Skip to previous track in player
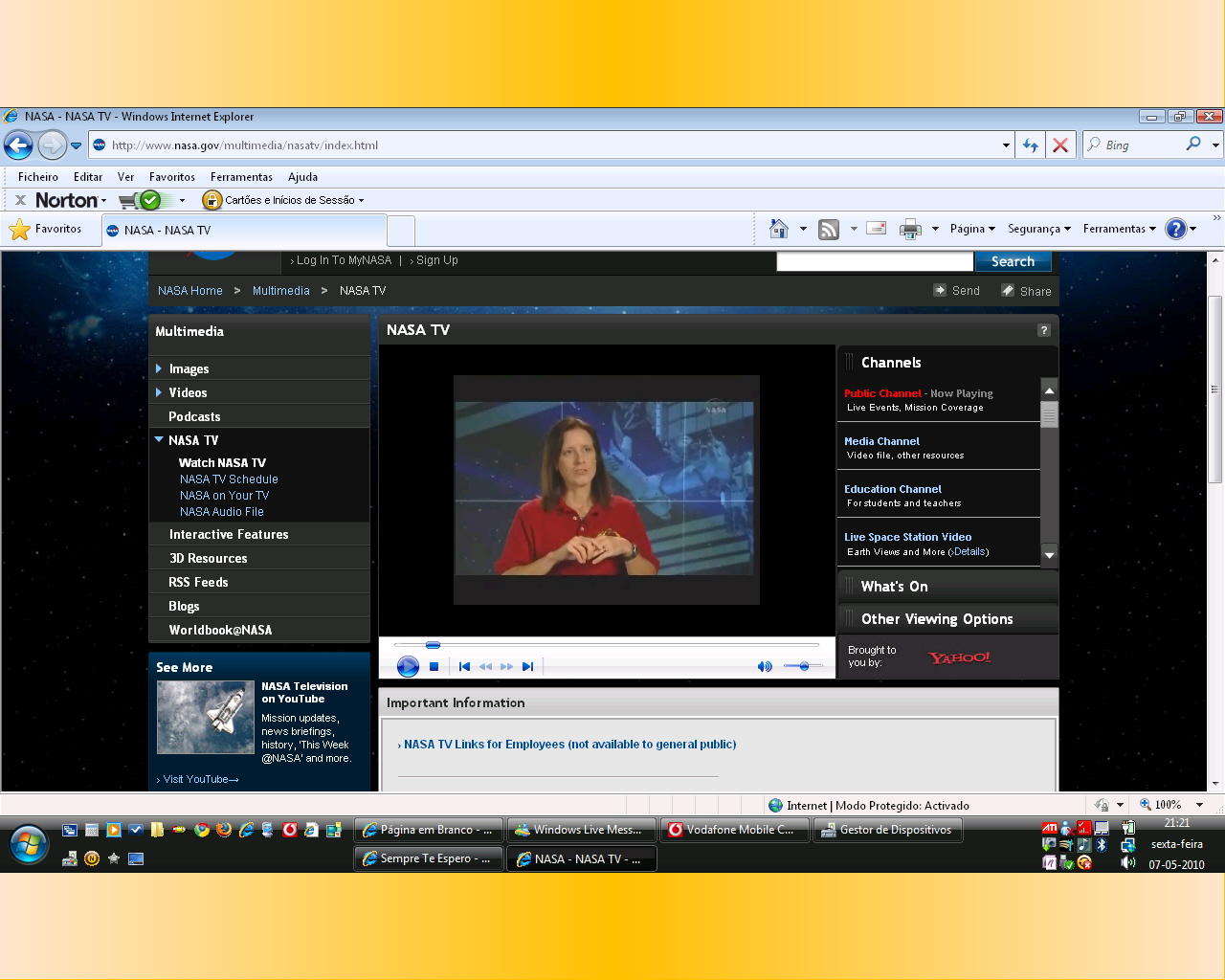The width and height of the screenshot is (1225, 980). click(x=464, y=666)
